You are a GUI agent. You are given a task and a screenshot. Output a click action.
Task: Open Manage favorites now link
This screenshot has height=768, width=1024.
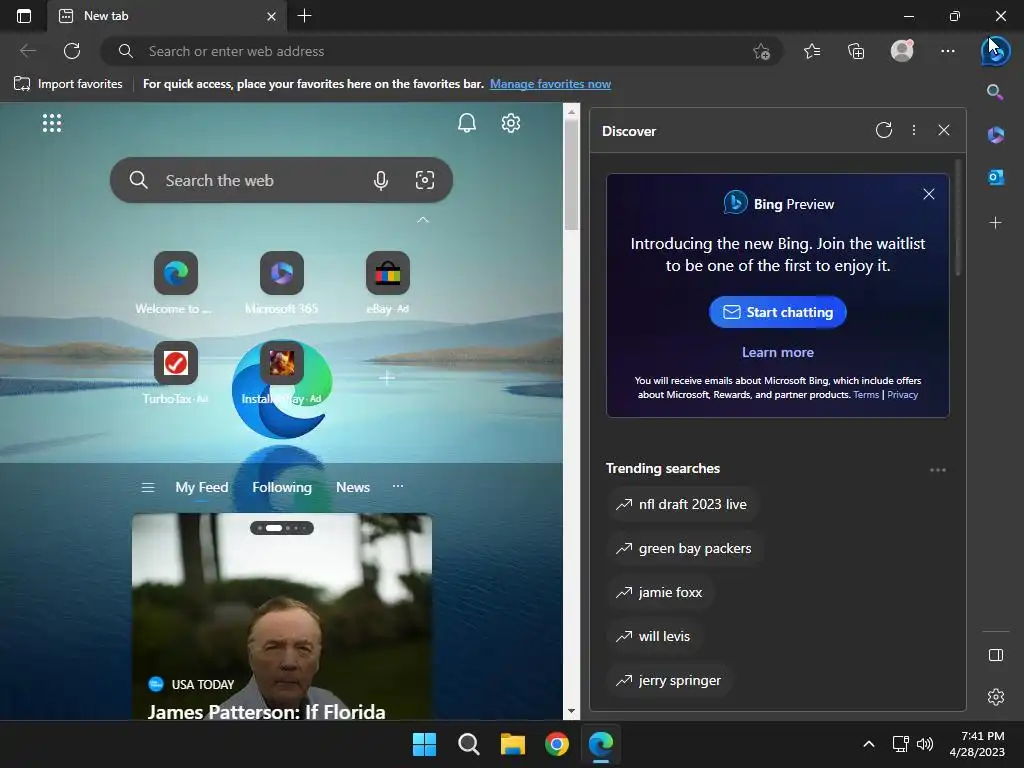551,84
